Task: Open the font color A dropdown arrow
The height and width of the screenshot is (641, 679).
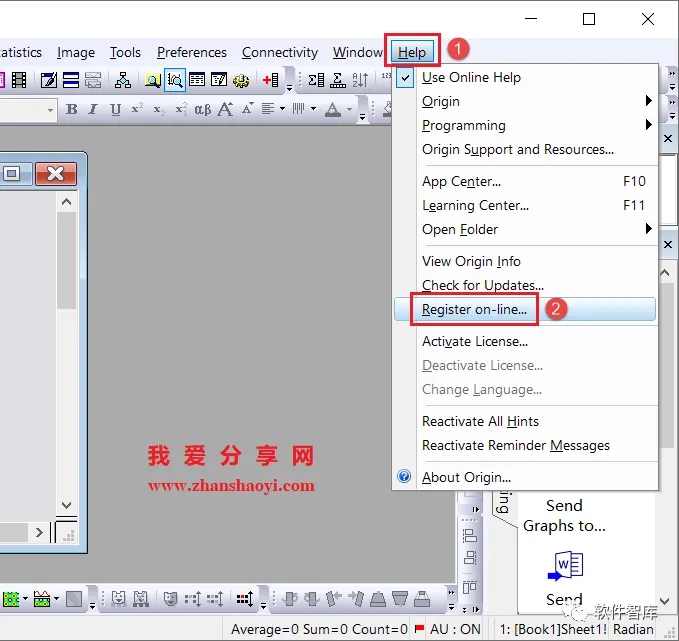Action: coord(349,109)
